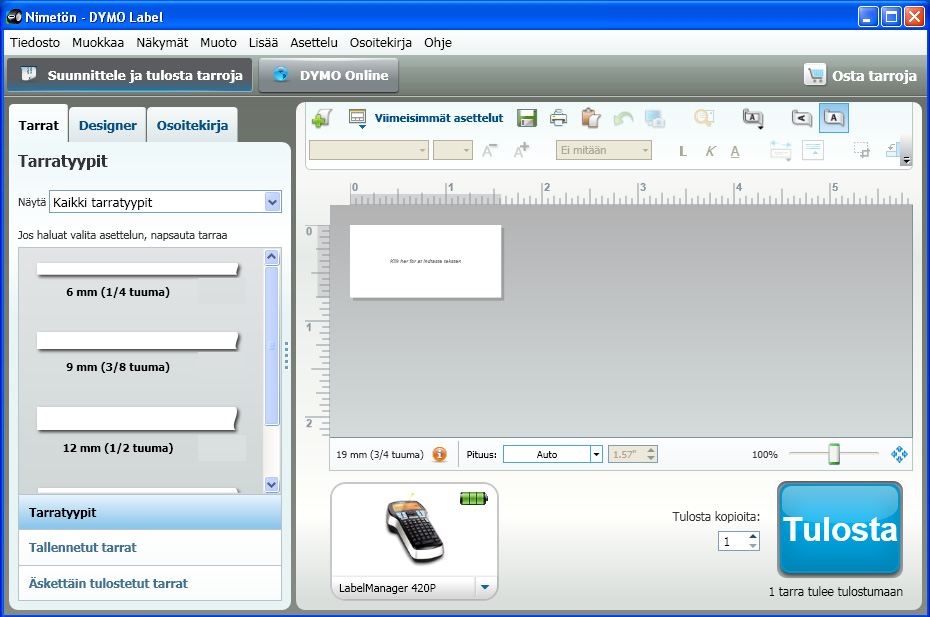Click the rotate object icon
Screen dimensions: 930x617
click(893, 150)
